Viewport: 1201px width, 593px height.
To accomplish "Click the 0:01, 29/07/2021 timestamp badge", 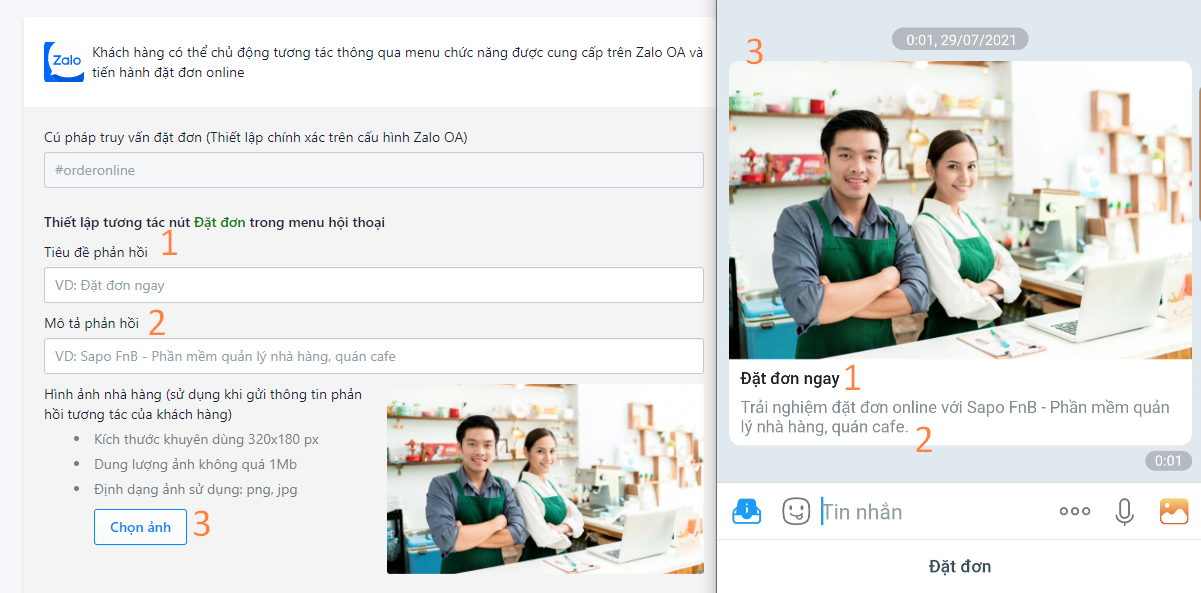I will point(960,39).
